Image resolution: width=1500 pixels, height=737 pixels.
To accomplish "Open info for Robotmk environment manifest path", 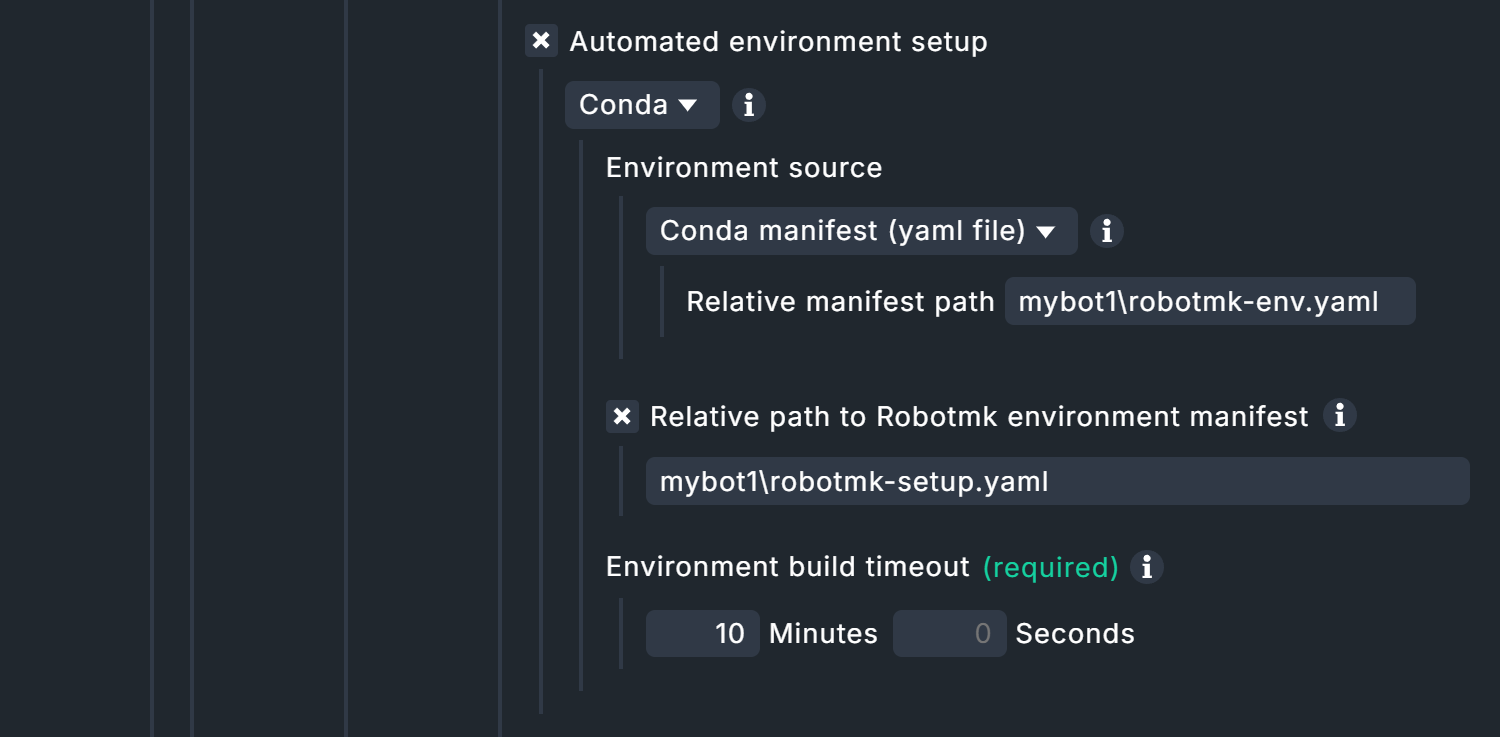I will pos(1339,415).
